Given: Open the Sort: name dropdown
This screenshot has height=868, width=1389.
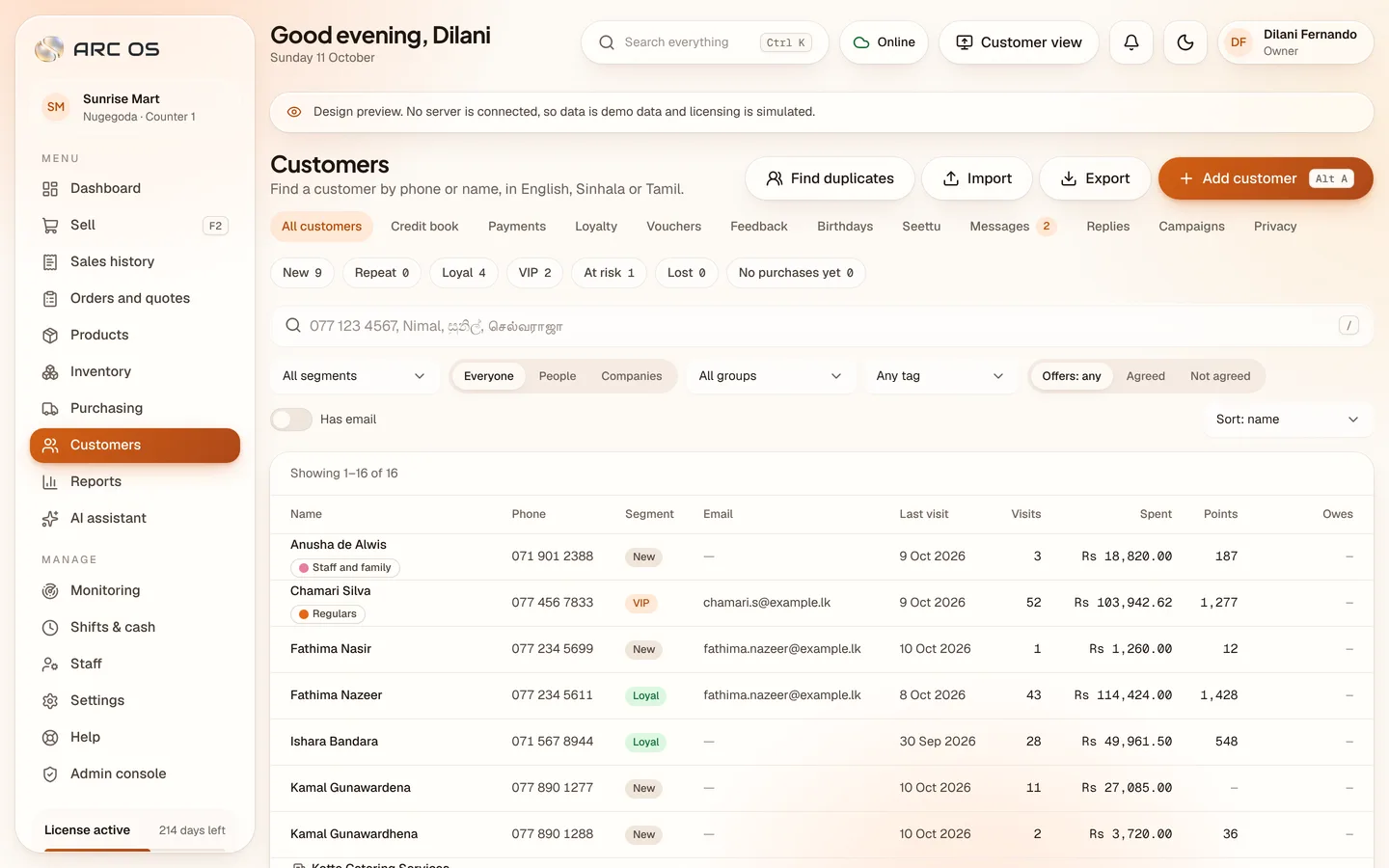Looking at the screenshot, I should (x=1288, y=420).
